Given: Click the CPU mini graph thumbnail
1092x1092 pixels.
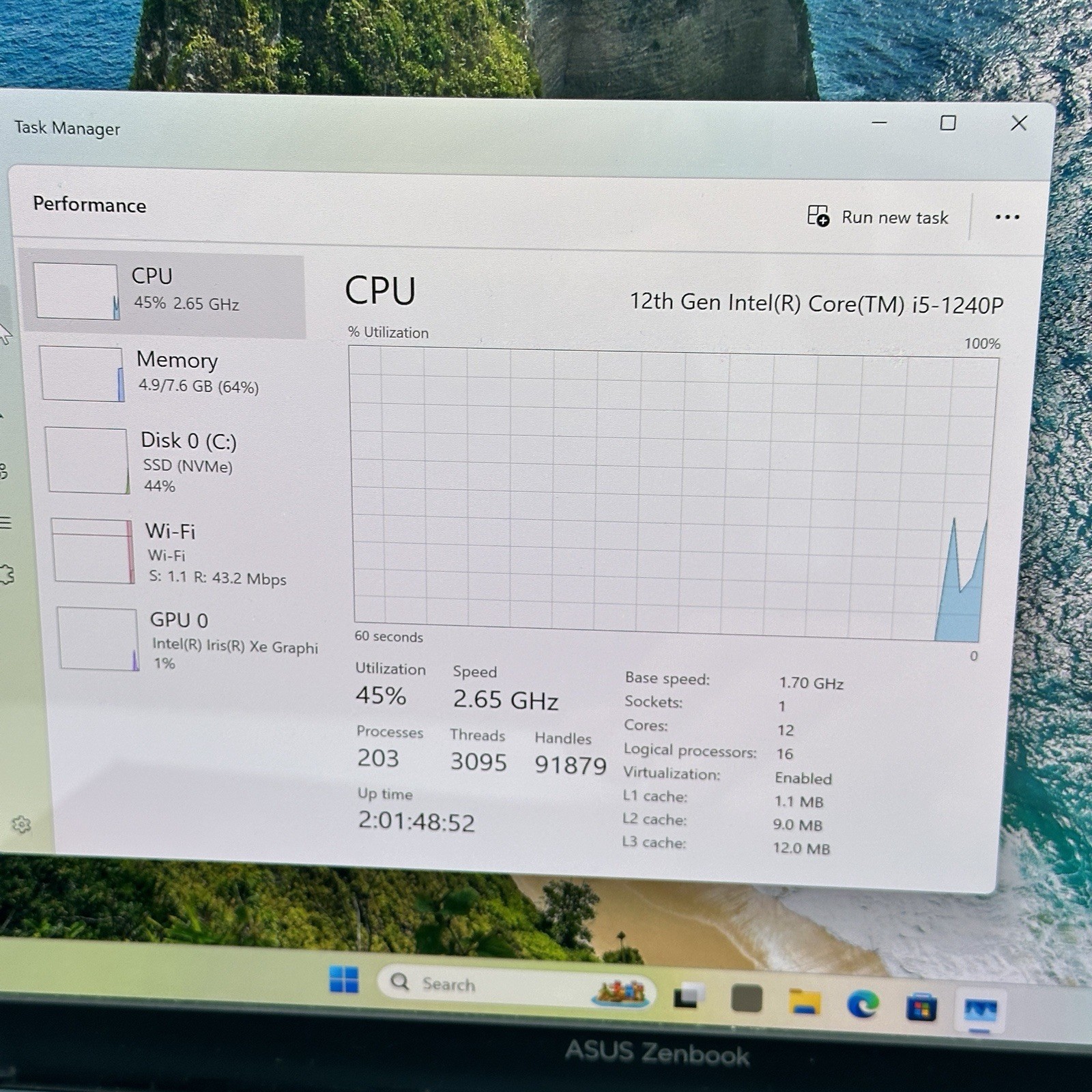Looking at the screenshot, I should point(76,291).
